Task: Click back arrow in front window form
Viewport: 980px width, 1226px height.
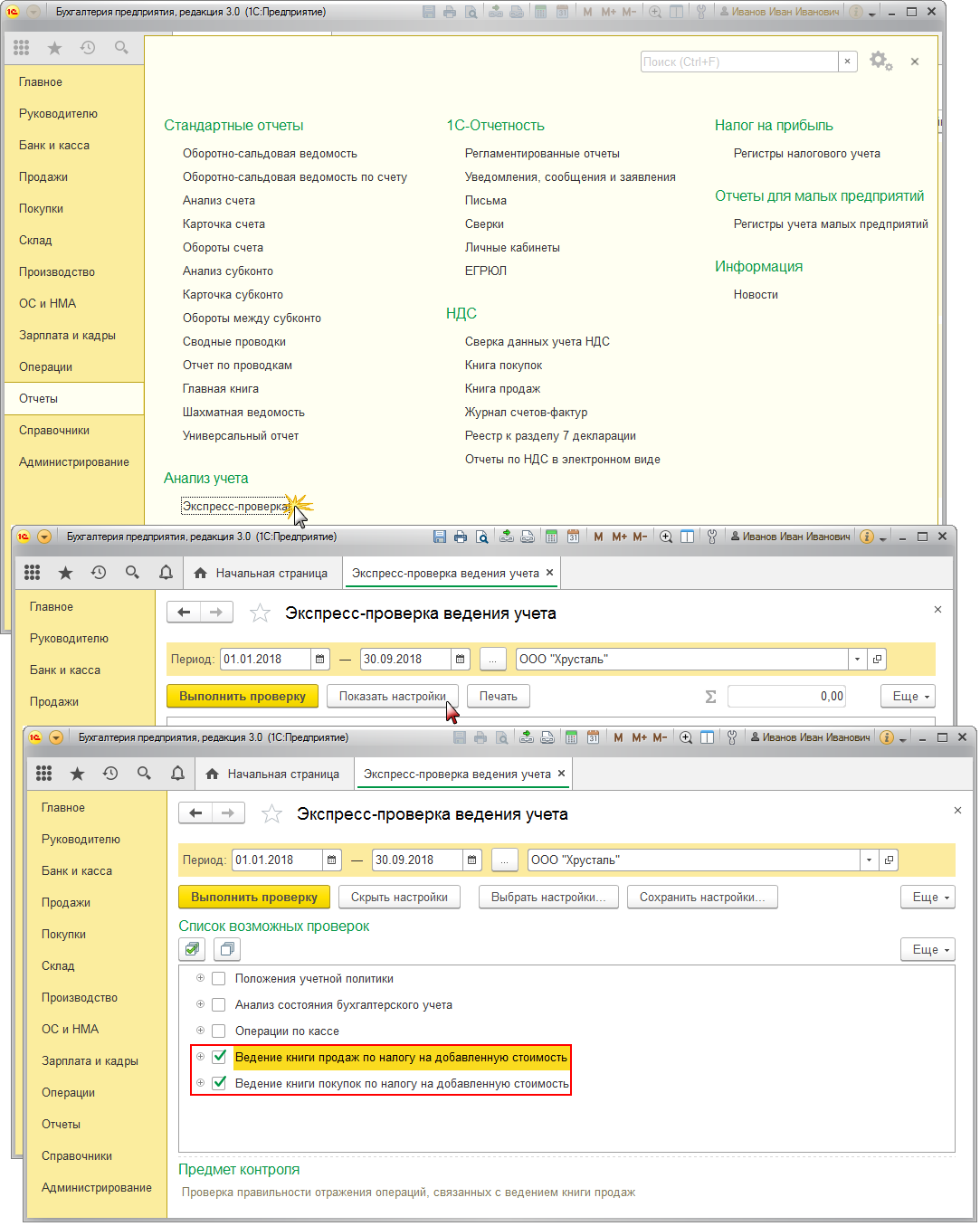Action: pos(195,813)
